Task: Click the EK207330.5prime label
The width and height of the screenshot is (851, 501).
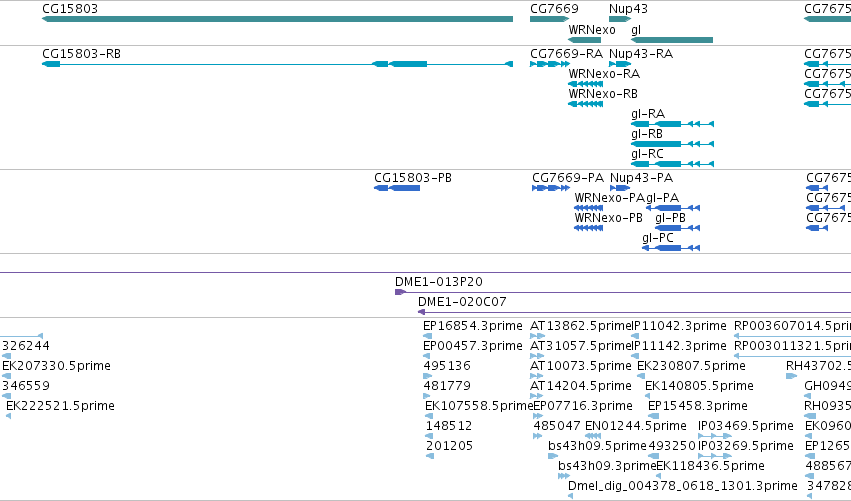Action: (56, 366)
